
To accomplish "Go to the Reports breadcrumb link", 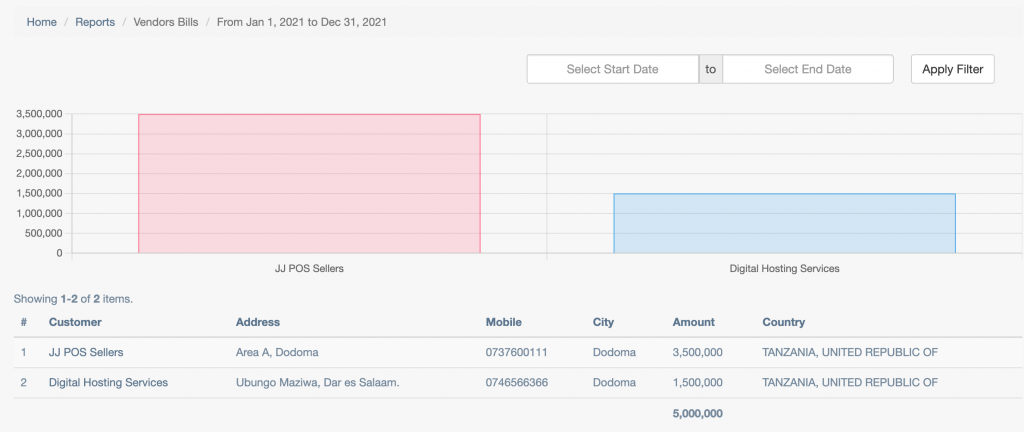I will (x=95, y=22).
